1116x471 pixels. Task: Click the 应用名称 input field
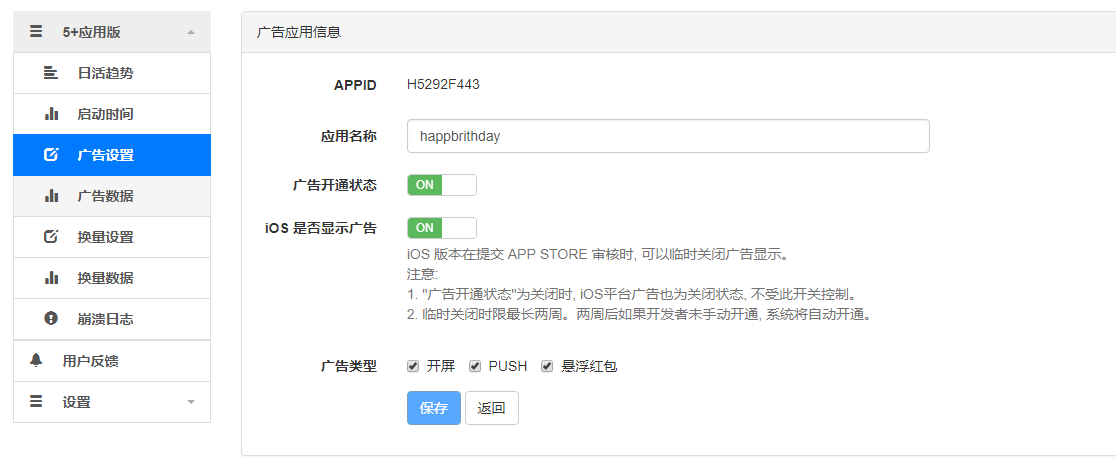[x=668, y=136]
